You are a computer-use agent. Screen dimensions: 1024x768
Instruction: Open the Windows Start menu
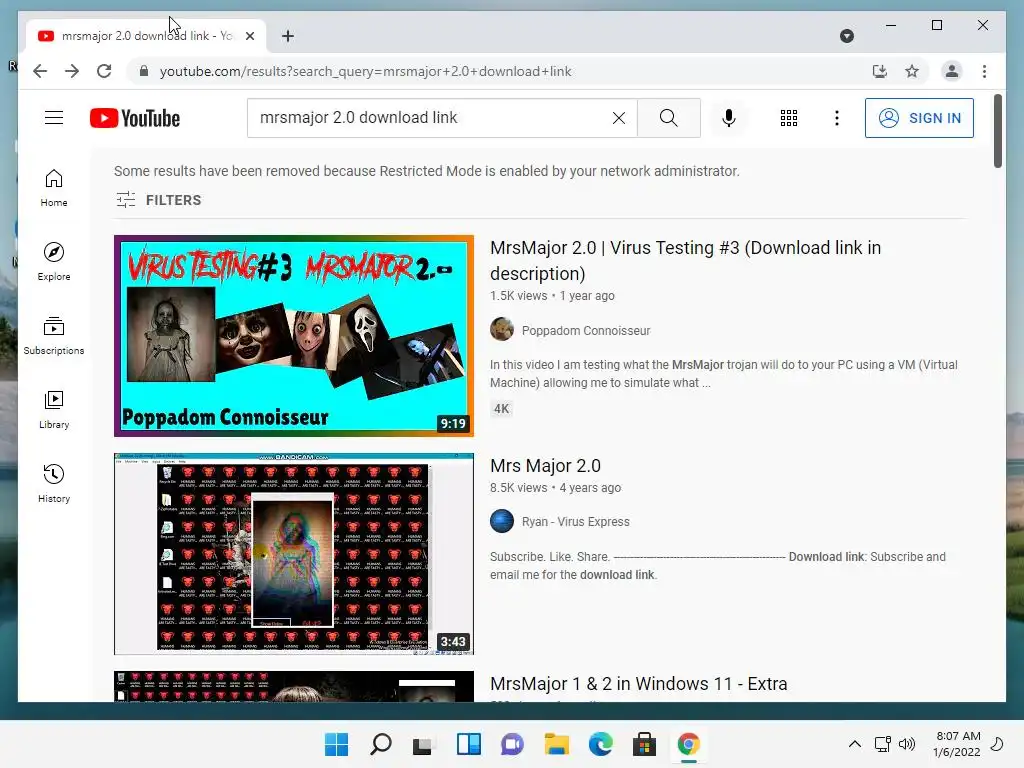point(336,744)
